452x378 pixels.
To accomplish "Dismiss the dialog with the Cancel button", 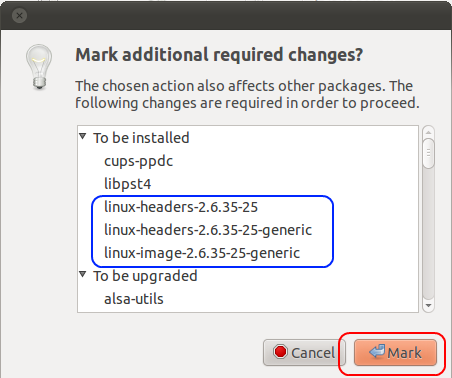I will point(304,352).
